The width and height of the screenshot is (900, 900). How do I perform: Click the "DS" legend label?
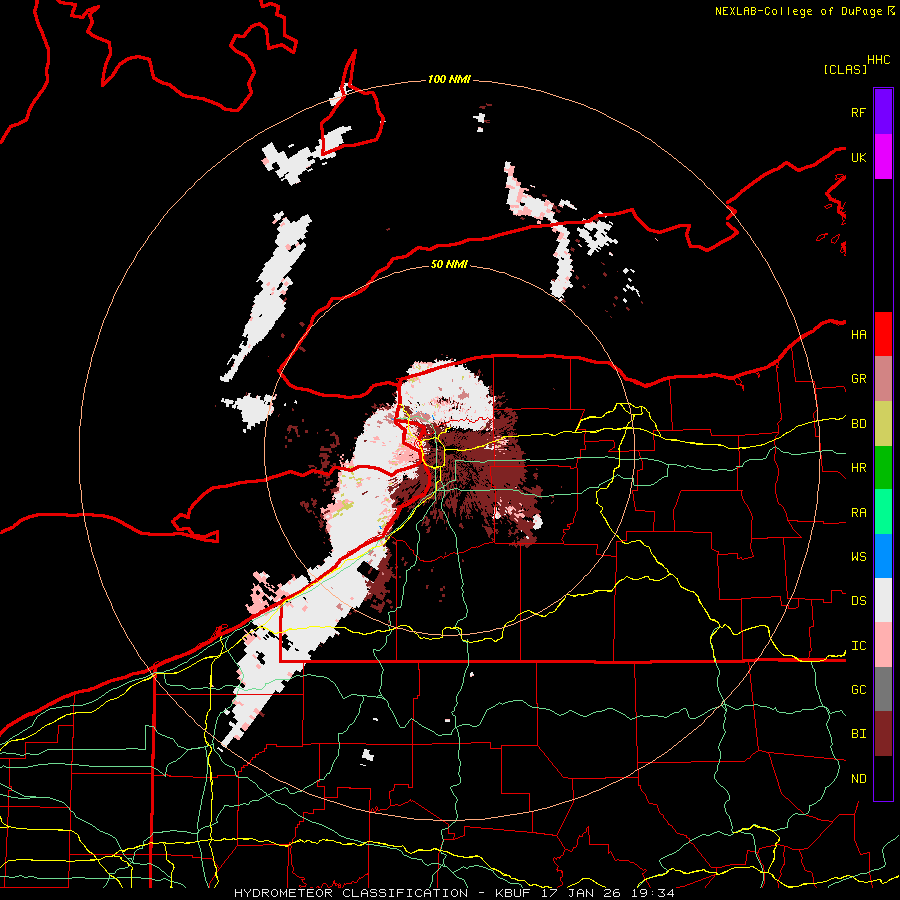(x=859, y=601)
